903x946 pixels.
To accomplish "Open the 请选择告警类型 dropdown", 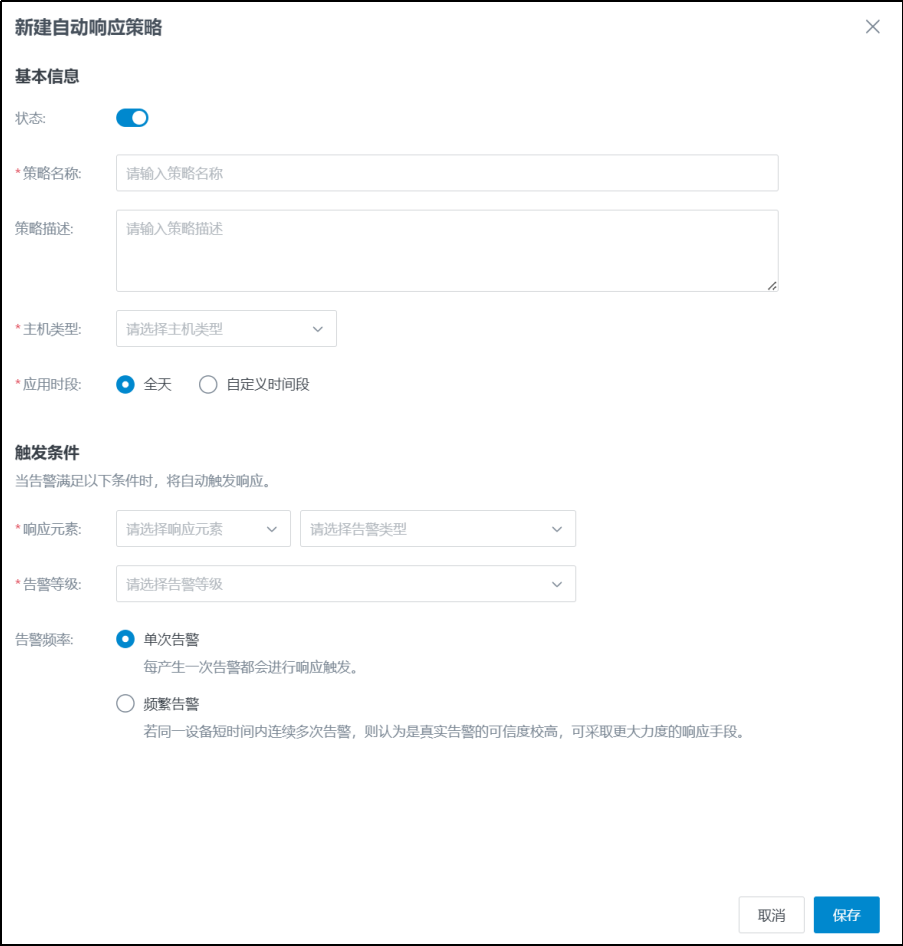I will [438, 529].
